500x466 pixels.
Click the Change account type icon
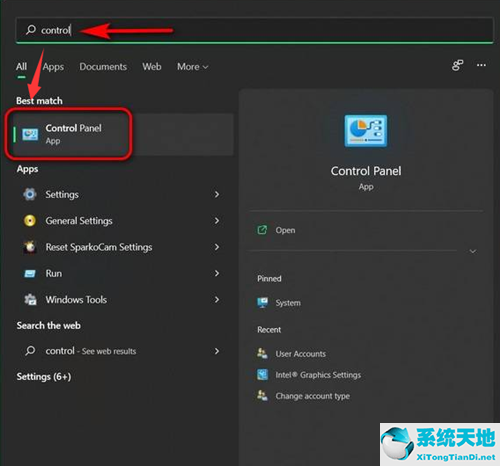coord(262,396)
